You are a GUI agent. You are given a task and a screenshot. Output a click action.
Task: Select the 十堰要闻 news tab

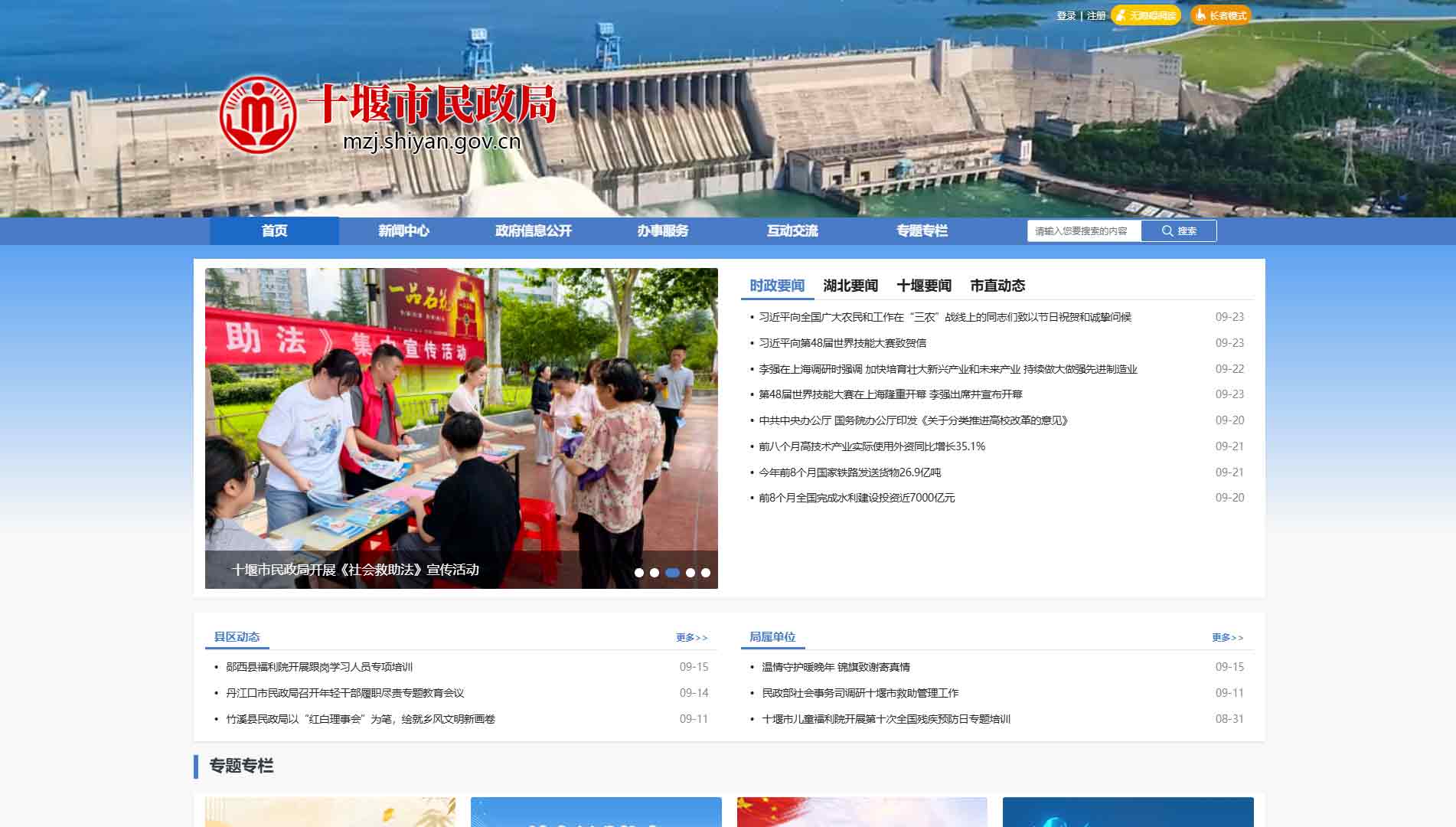924,286
